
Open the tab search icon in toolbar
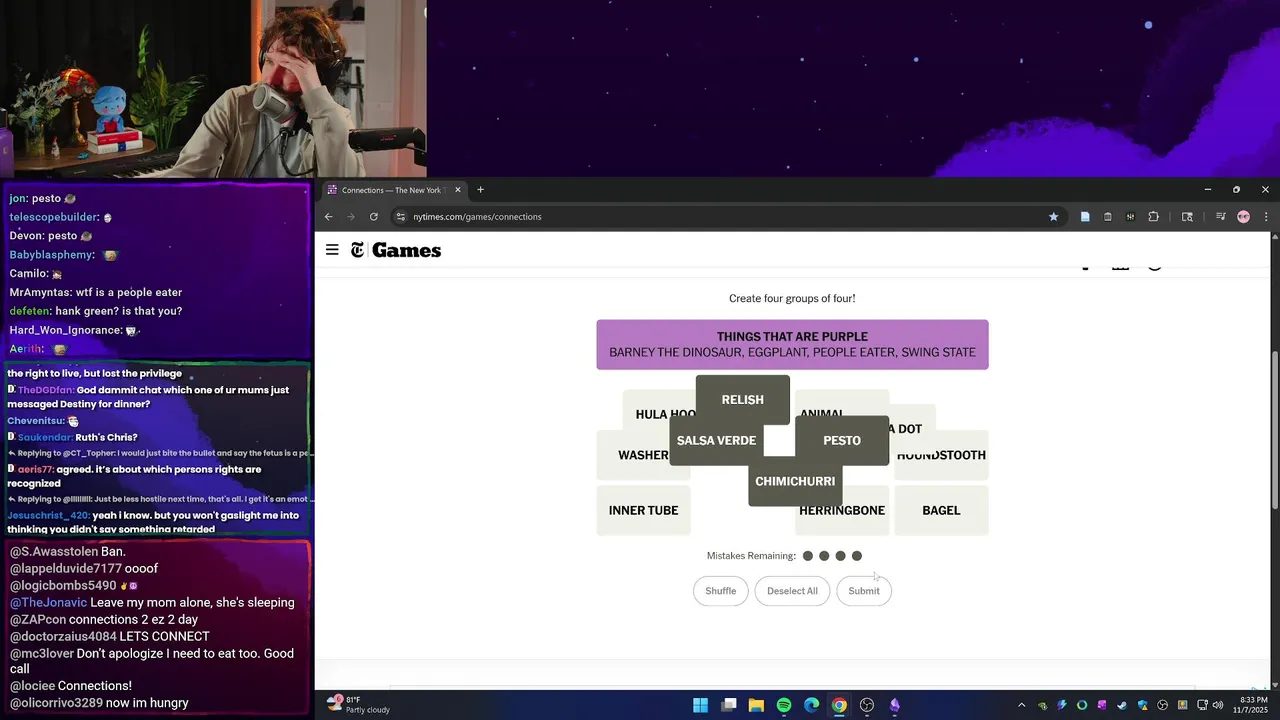point(1187,217)
